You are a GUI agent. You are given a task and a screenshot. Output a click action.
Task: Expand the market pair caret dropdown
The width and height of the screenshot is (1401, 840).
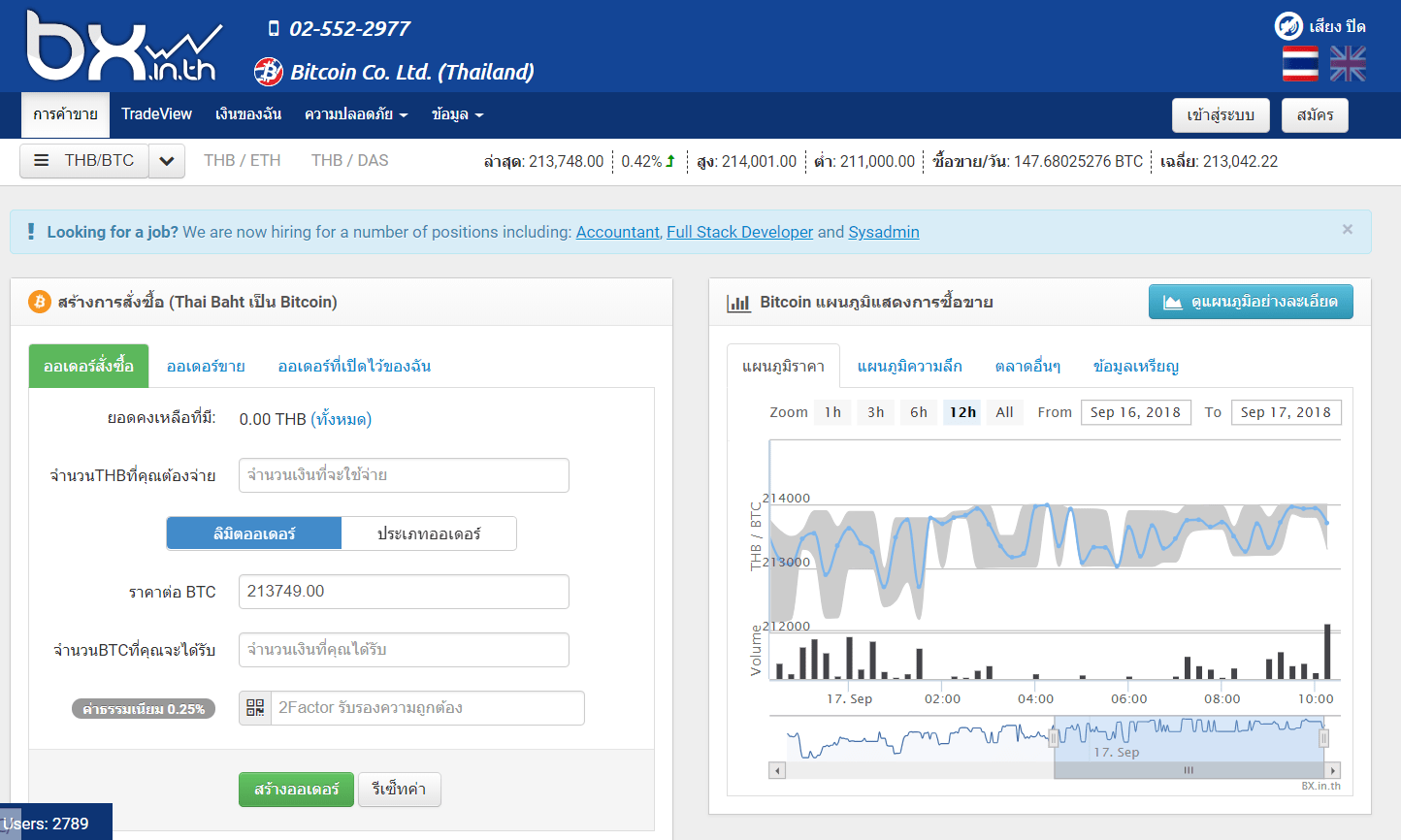pyautogui.click(x=167, y=161)
